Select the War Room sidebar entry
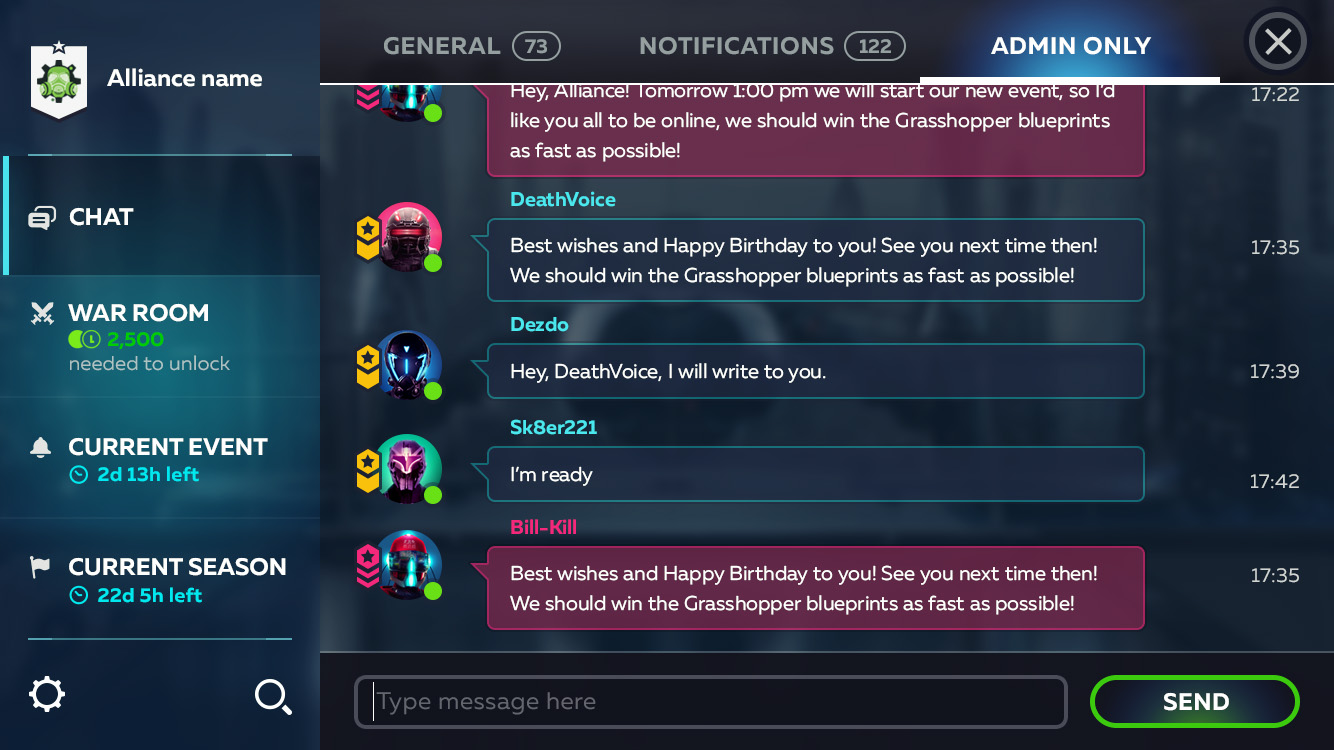The image size is (1334, 750). point(160,337)
